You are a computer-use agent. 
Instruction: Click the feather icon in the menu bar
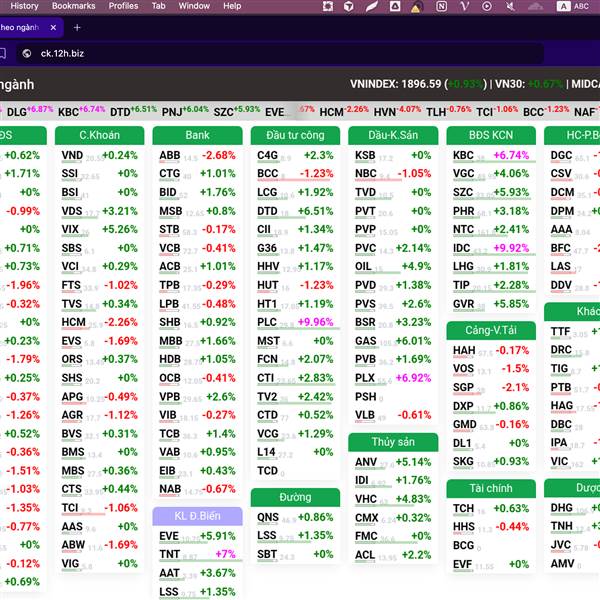pos(371,6)
